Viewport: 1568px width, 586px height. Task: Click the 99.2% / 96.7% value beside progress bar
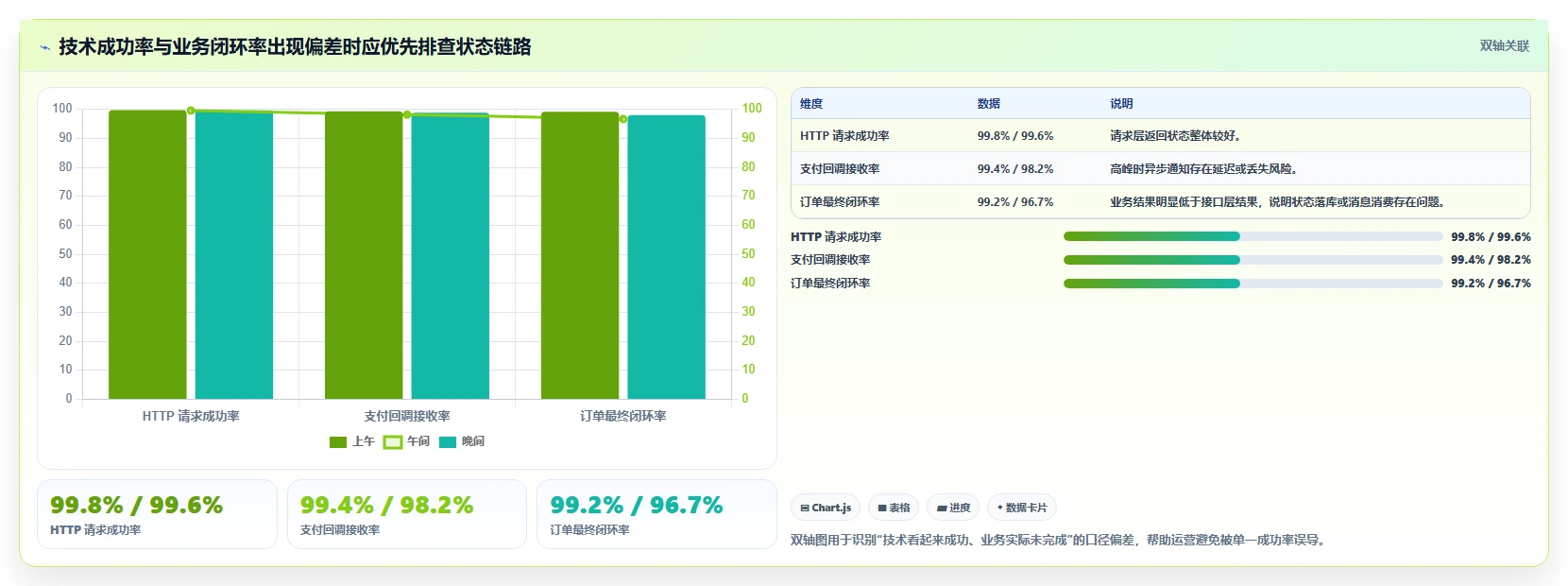1491,284
